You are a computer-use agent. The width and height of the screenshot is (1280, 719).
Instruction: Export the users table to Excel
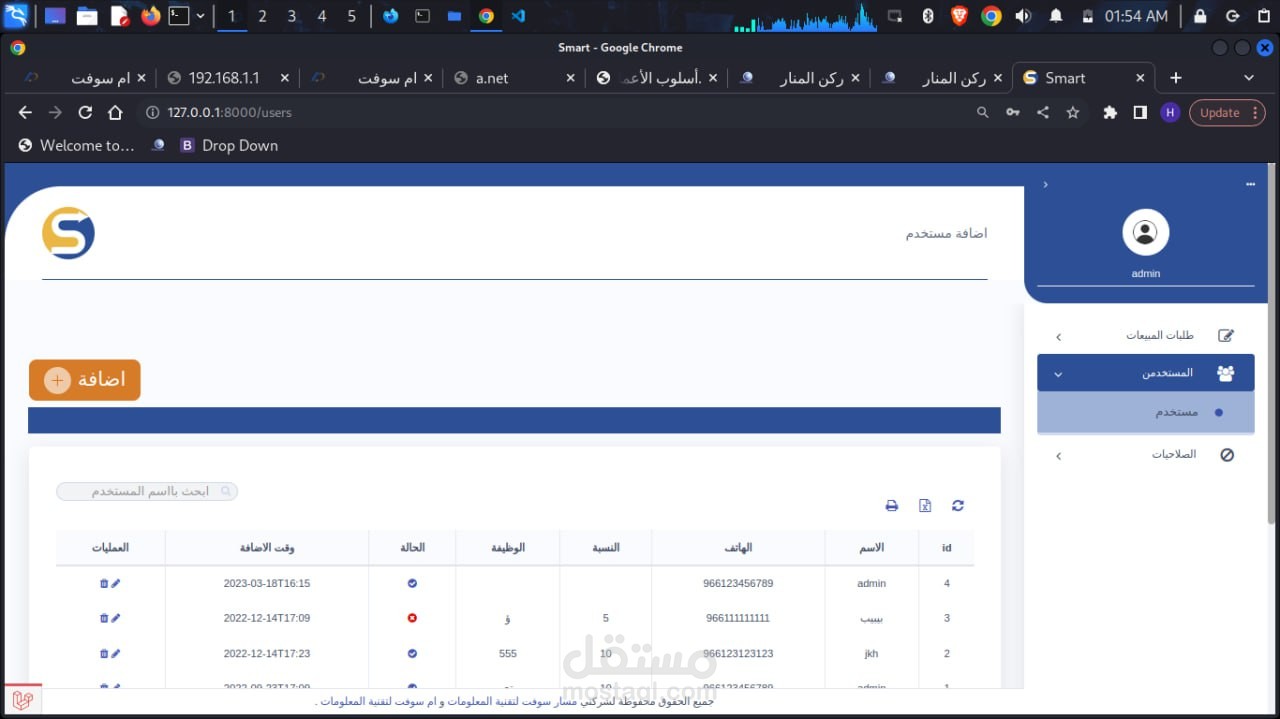[925, 506]
